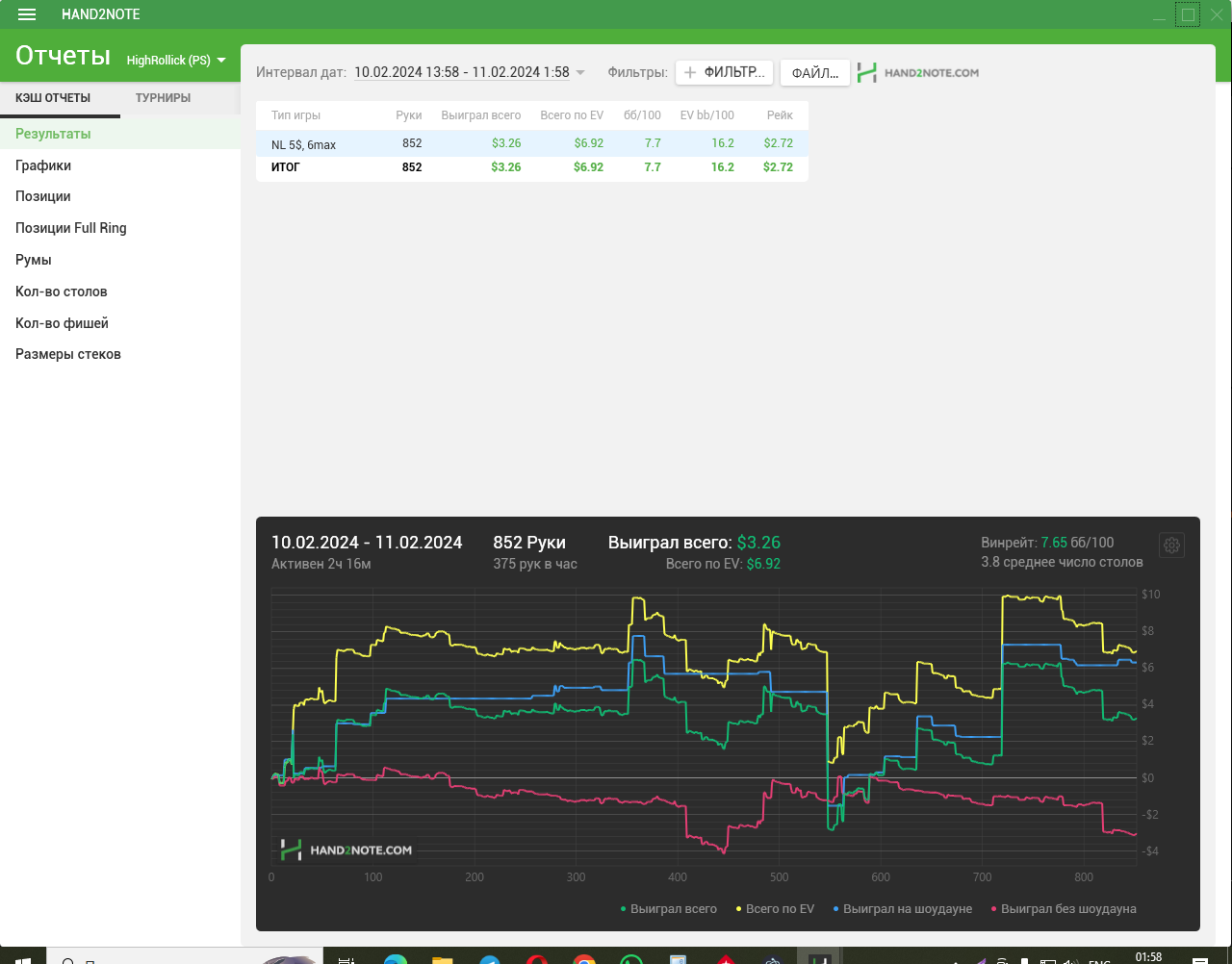Toggle Выиграл на шоудауне legend line
Viewport: 1232px width, 964px height.
903,909
